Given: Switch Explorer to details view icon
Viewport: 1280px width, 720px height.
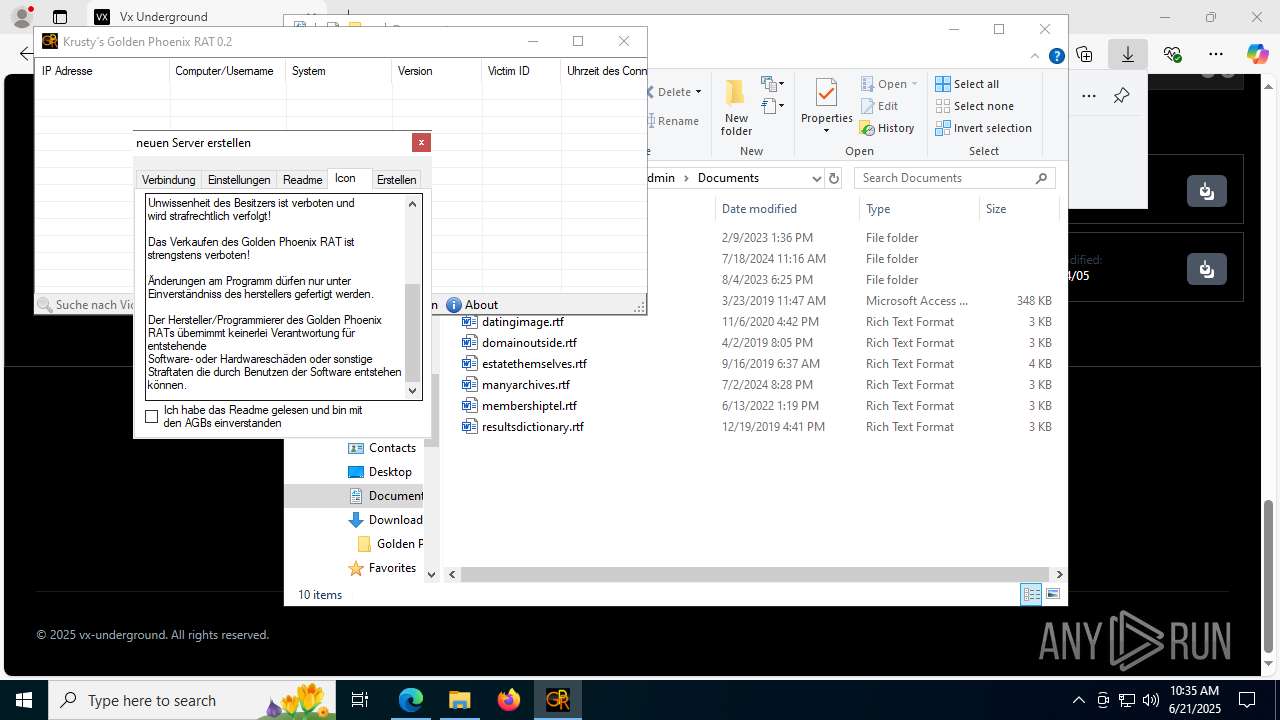Looking at the screenshot, I should (x=1031, y=594).
